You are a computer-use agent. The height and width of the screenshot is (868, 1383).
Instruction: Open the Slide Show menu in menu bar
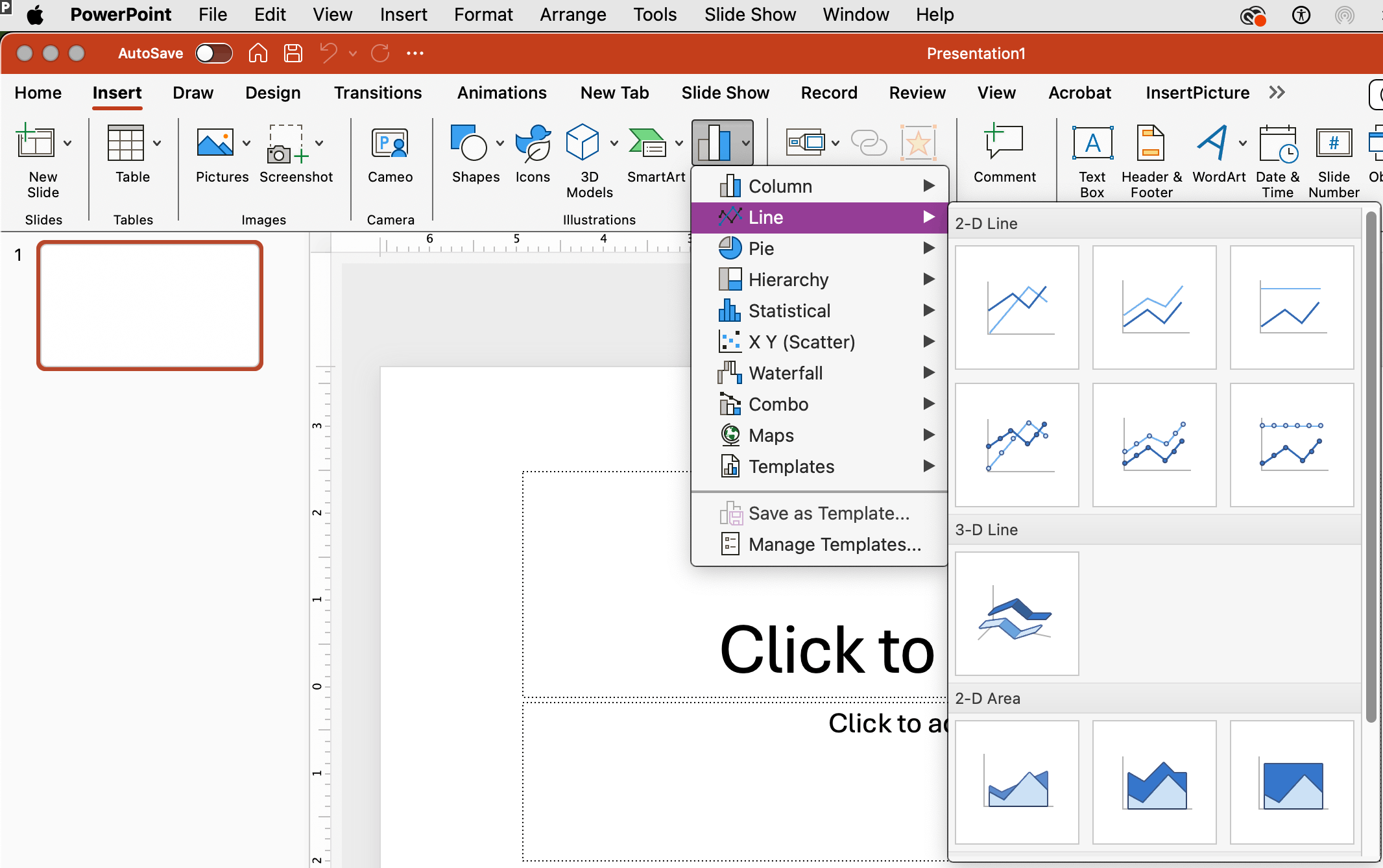pyautogui.click(x=750, y=14)
